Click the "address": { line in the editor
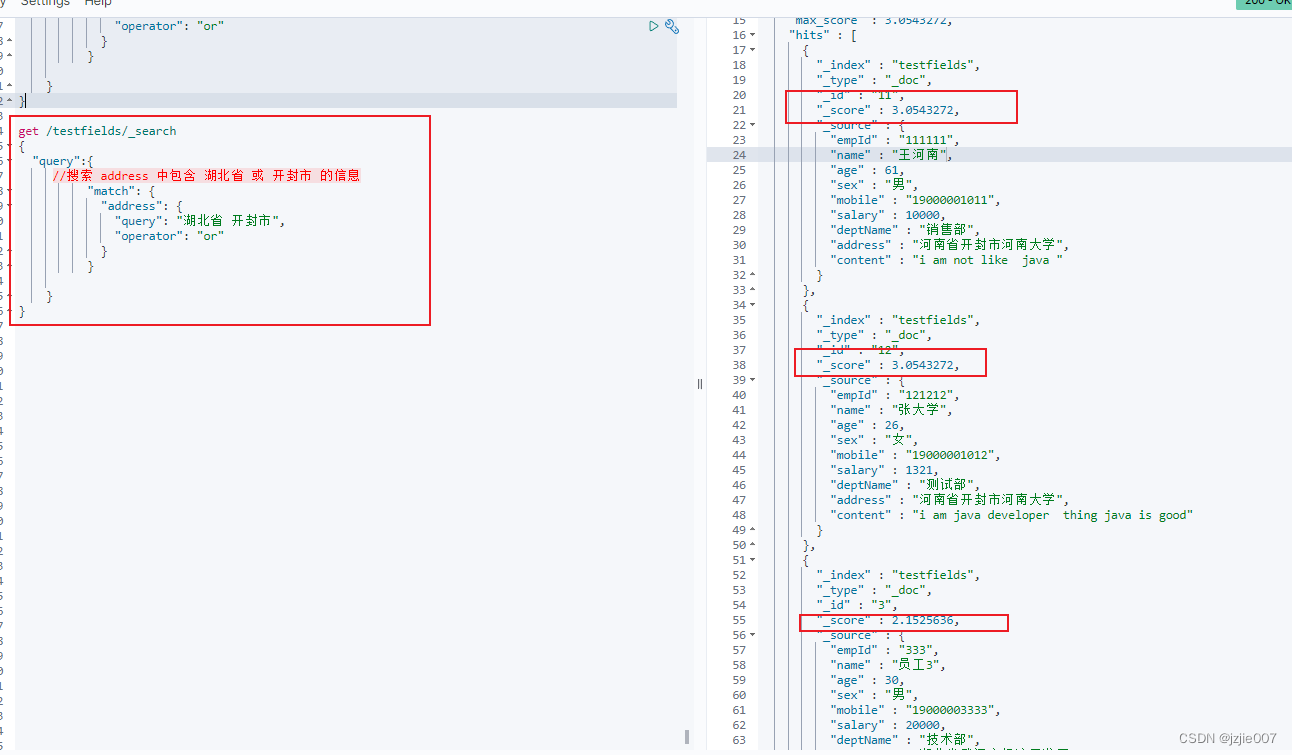1292x755 pixels. tap(142, 206)
